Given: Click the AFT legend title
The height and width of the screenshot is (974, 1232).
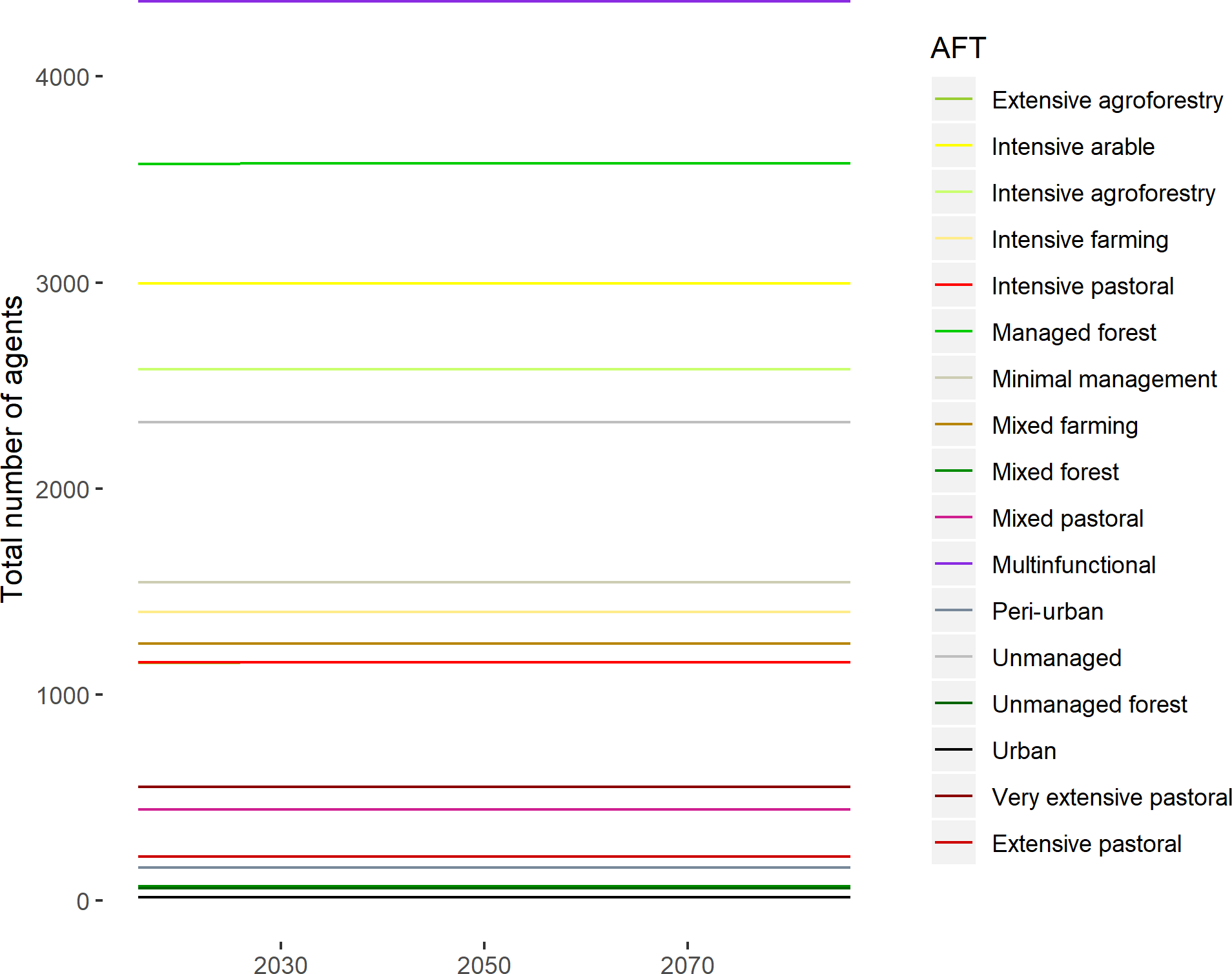Looking at the screenshot, I should [x=958, y=48].
